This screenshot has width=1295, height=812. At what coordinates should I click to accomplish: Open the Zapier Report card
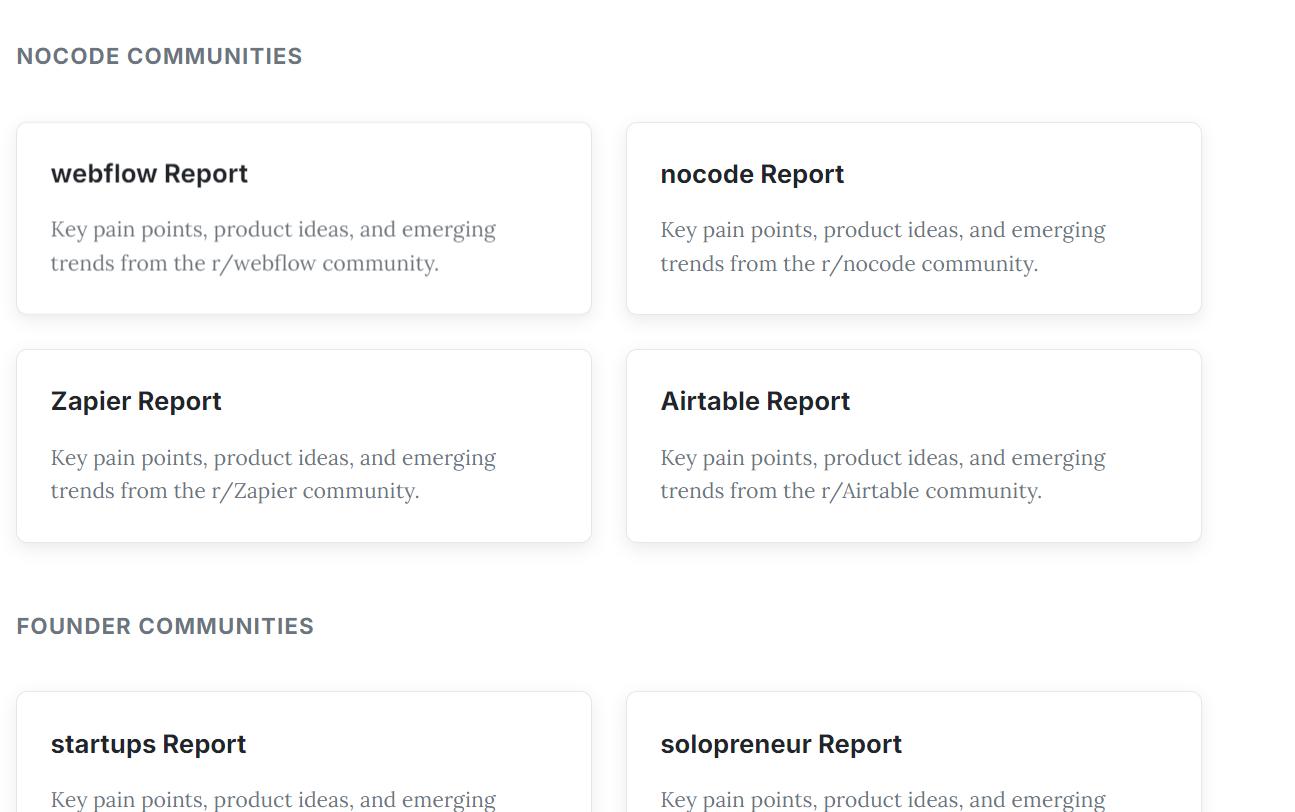[303, 446]
